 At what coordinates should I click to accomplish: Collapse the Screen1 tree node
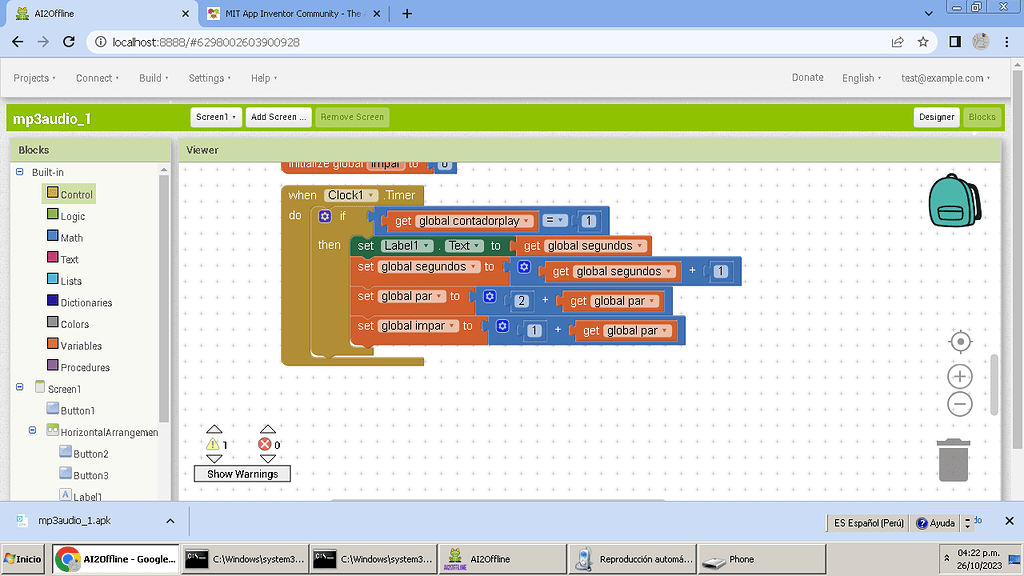19,388
